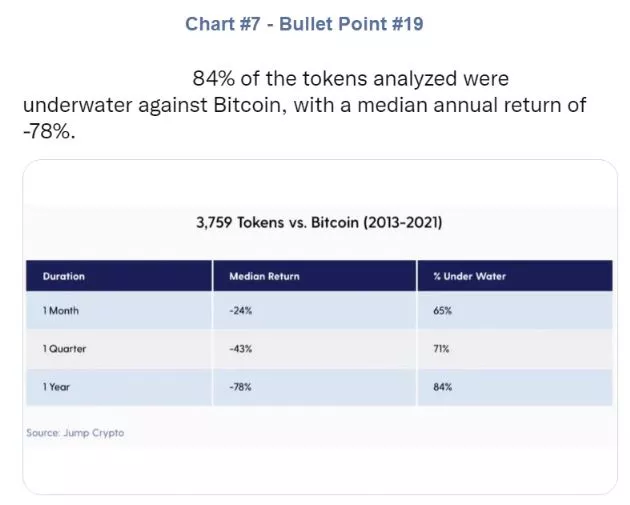Click the "Chart #7 - Bullet Point #19" heading
The width and height of the screenshot is (630, 505).
pyautogui.click(x=303, y=24)
